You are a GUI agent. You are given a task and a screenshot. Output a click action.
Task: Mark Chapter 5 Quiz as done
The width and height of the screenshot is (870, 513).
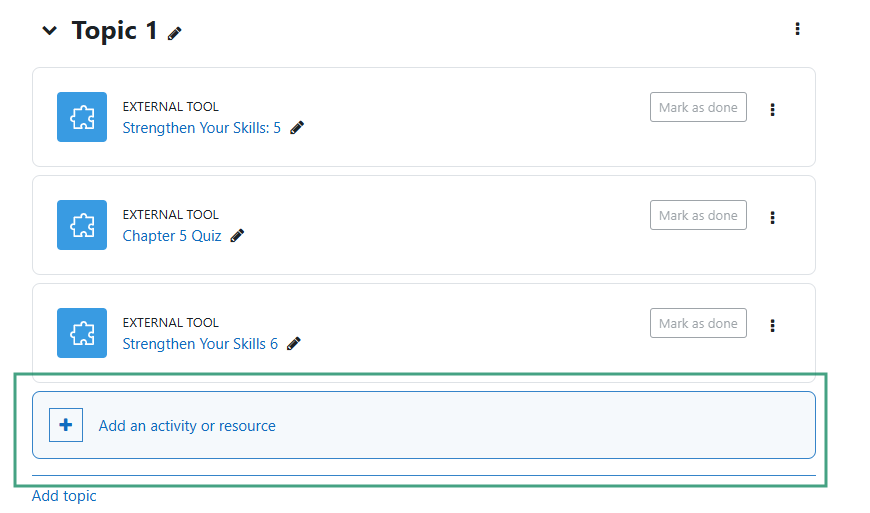pos(698,215)
